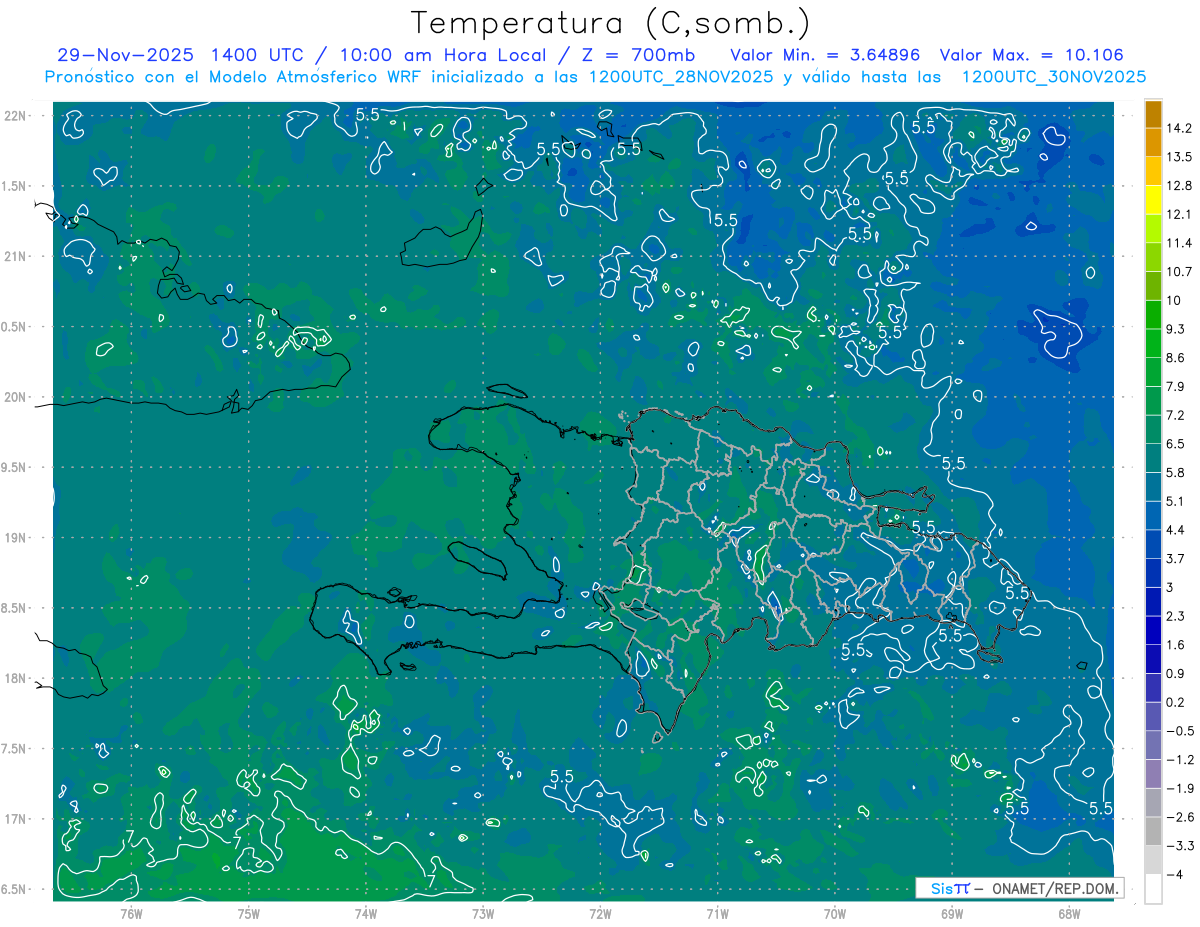The image size is (1200, 927).
Task: Click the colorbar value "1.6"
Action: 1176,644
